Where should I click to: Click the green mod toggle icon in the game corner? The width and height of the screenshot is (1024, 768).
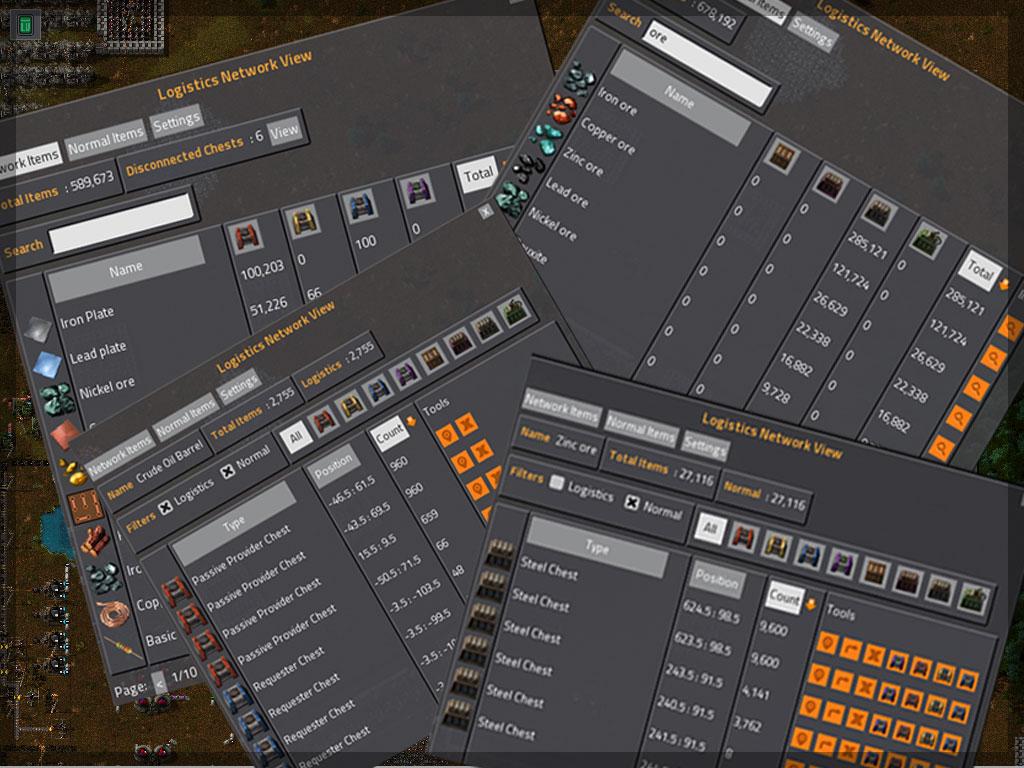point(25,25)
